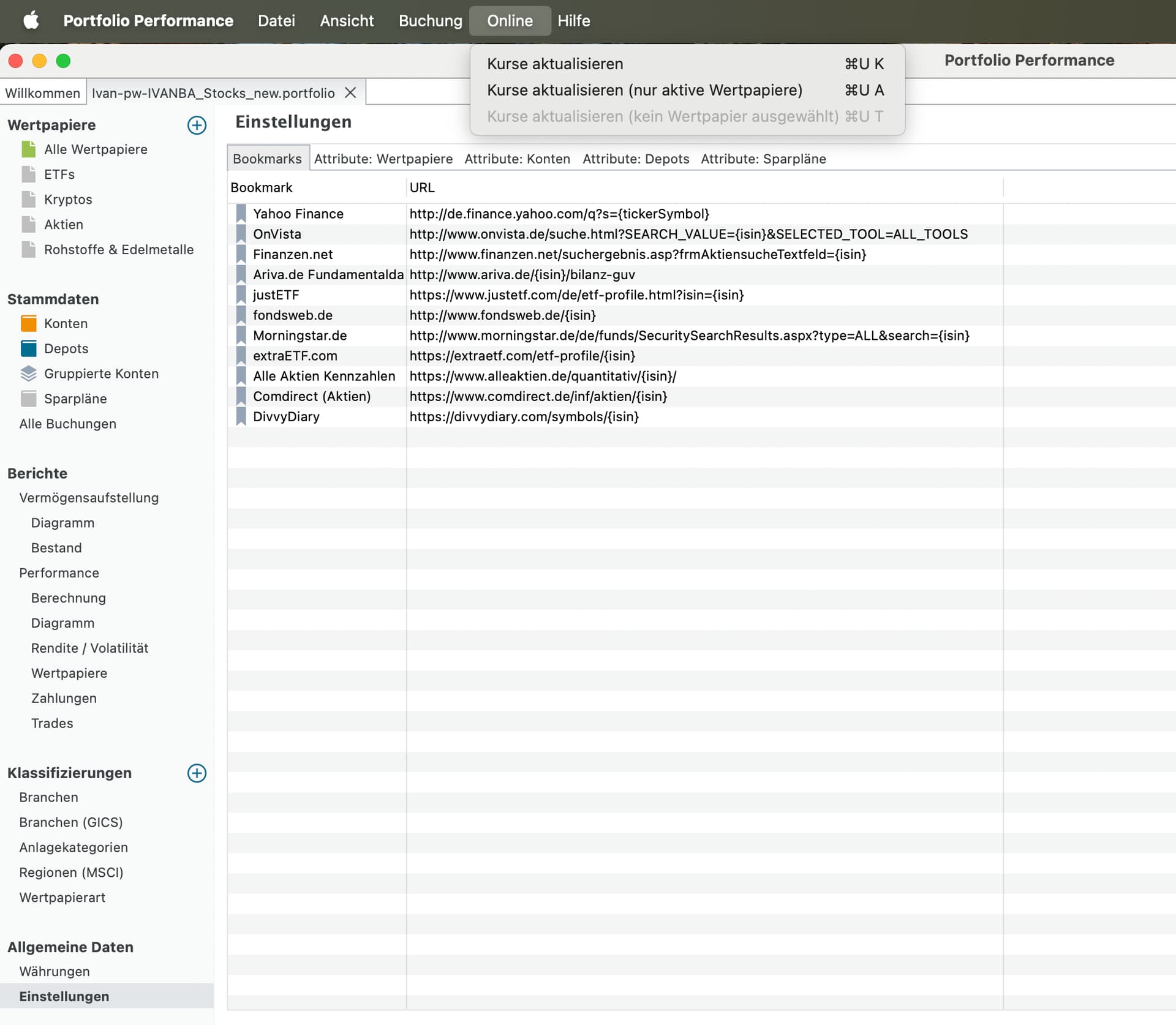Open the Buchung menu
The height and width of the screenshot is (1025, 1176).
click(430, 20)
